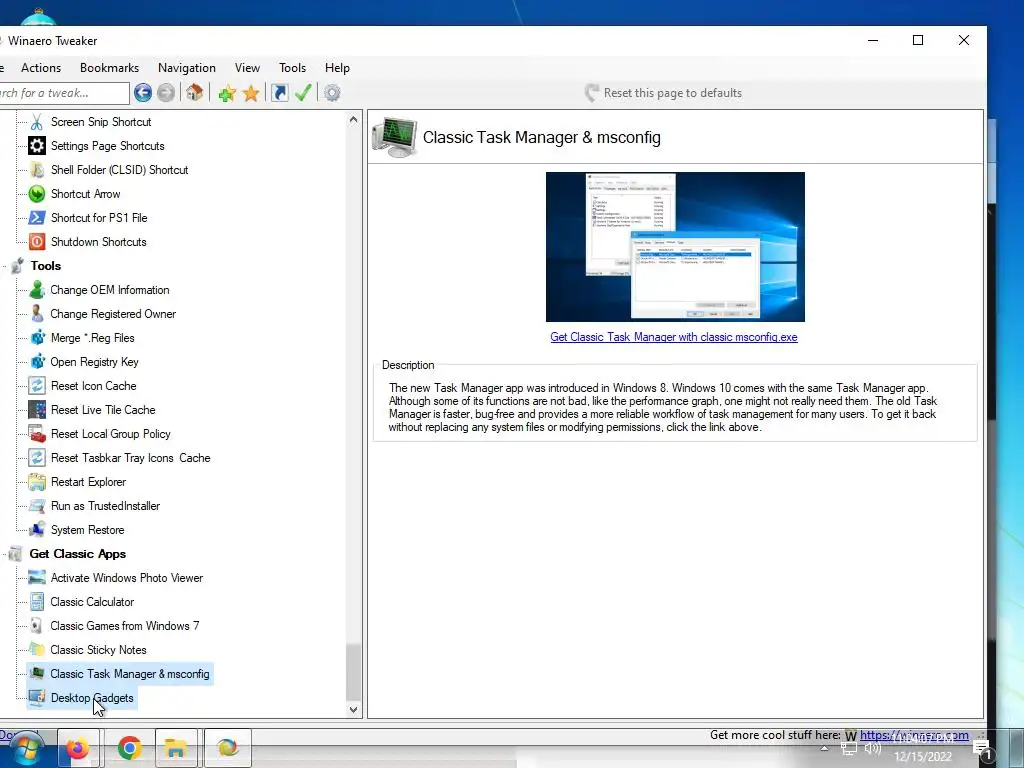Click Shell Folder (CLSID) Shortcut icon
The height and width of the screenshot is (768, 1024).
[x=37, y=170]
